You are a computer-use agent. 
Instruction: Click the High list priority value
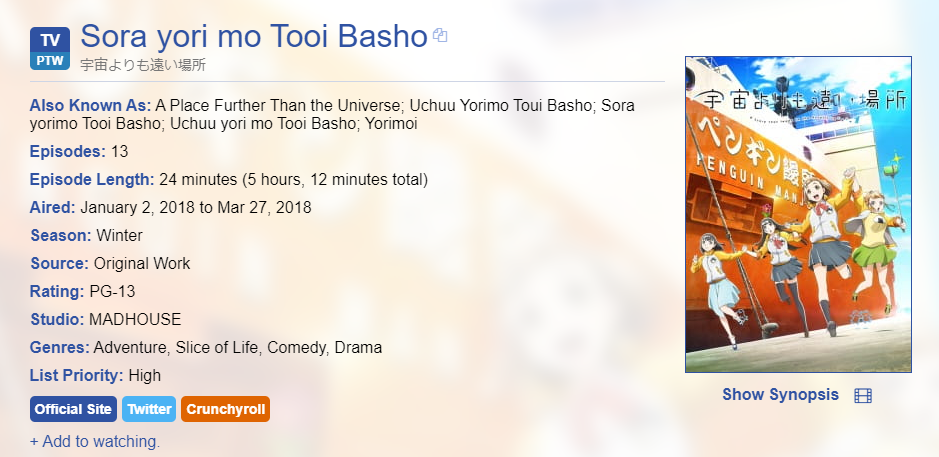(144, 376)
